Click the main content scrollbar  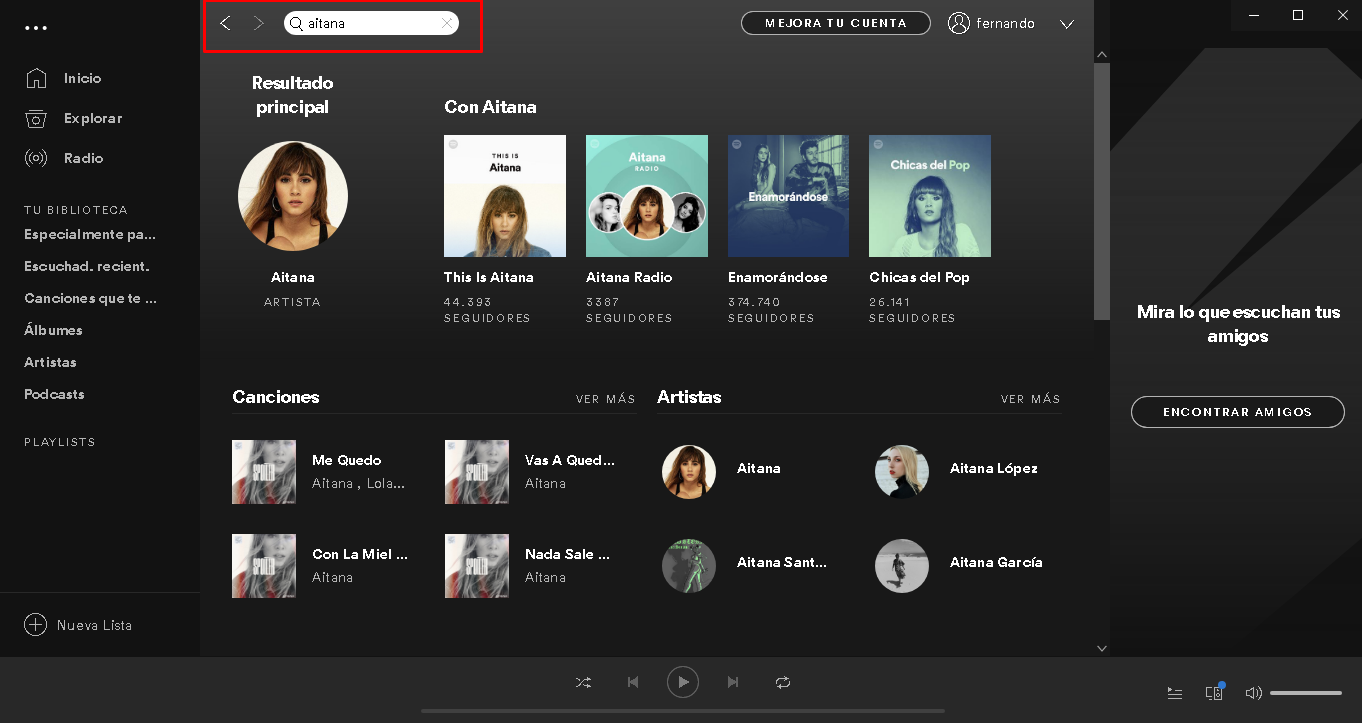[1102, 191]
